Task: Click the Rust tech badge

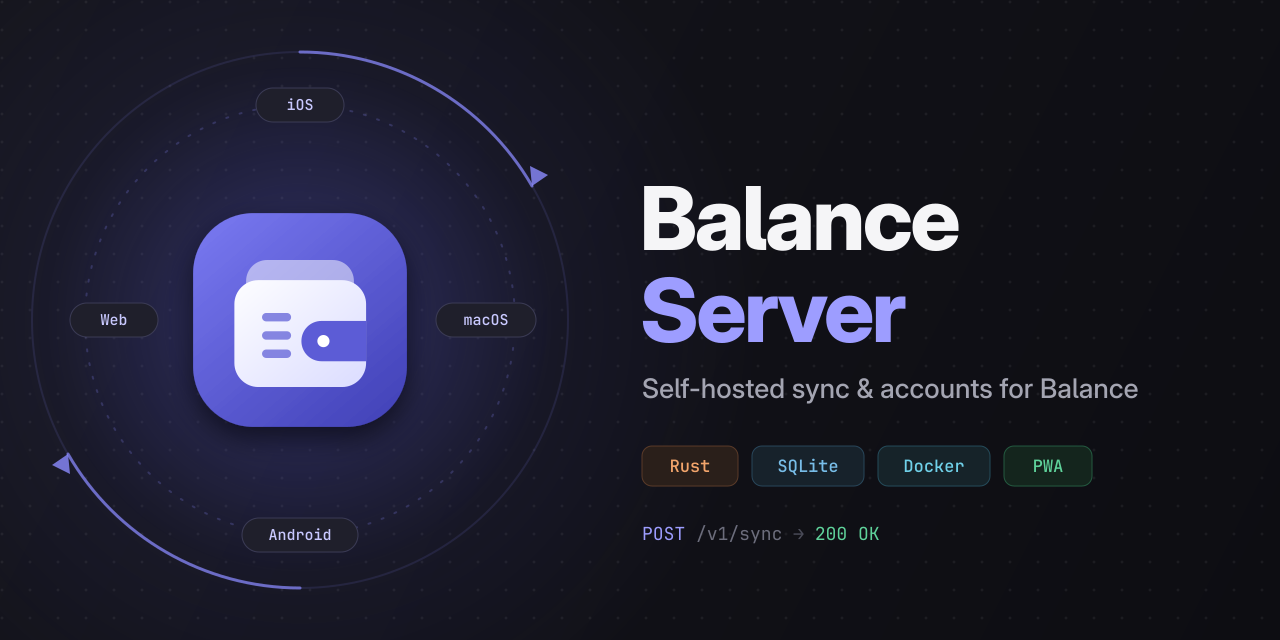Action: tap(690, 466)
